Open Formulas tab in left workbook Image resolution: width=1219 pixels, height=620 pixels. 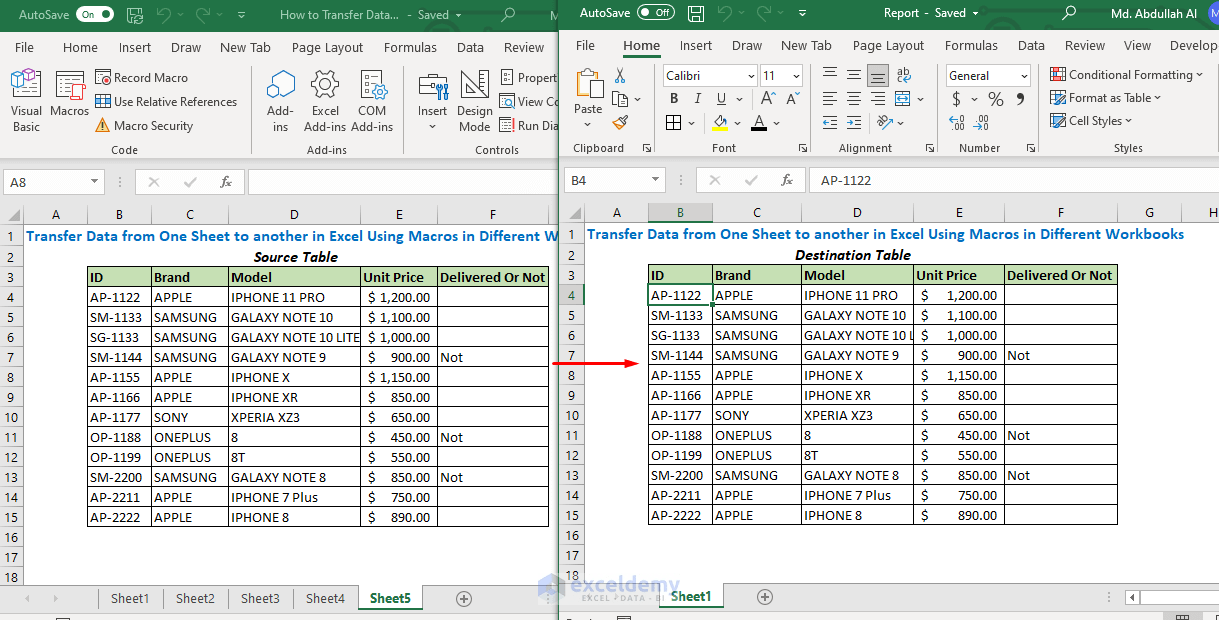coord(410,47)
